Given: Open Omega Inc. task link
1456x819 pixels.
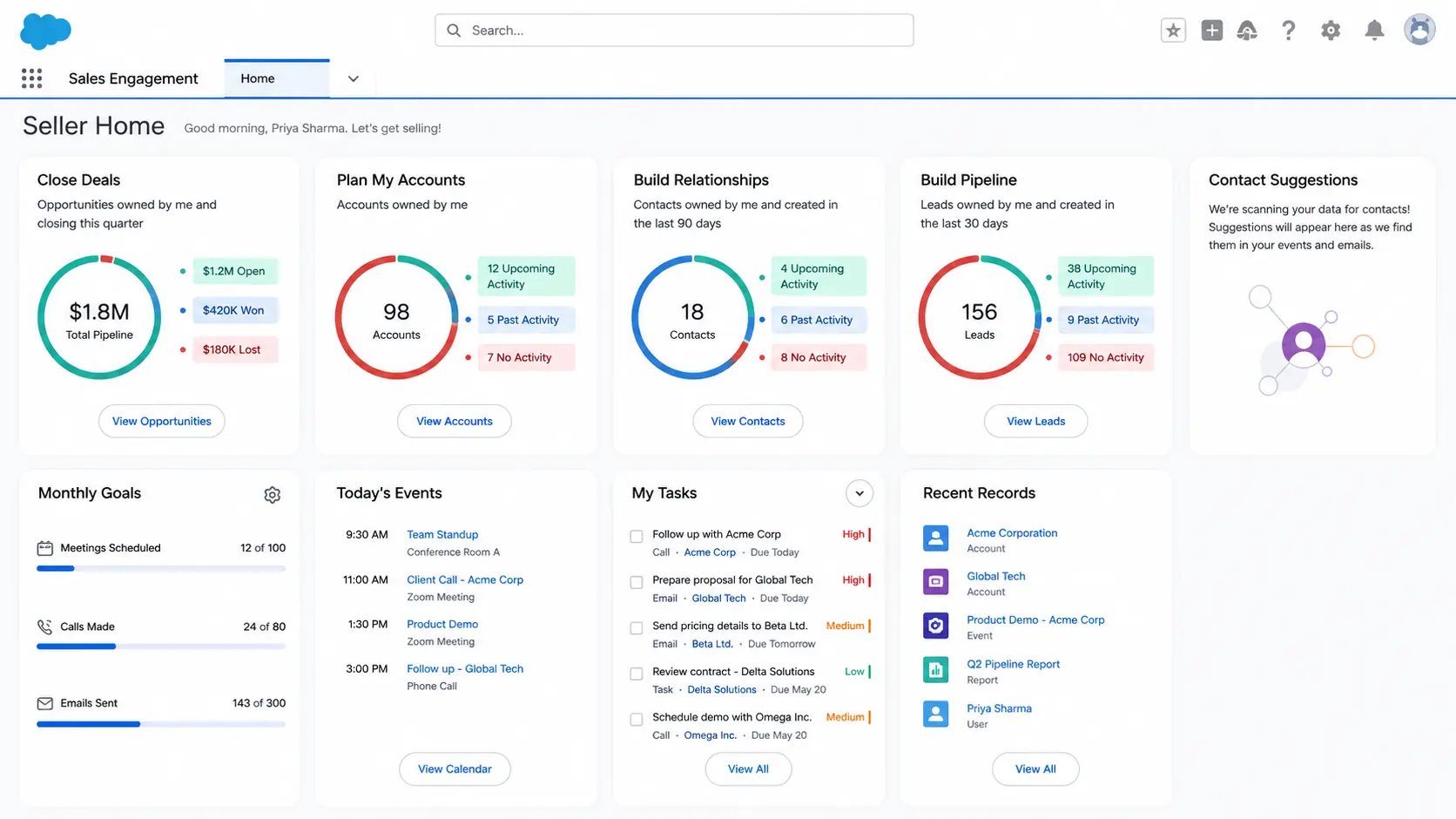Looking at the screenshot, I should click(711, 735).
